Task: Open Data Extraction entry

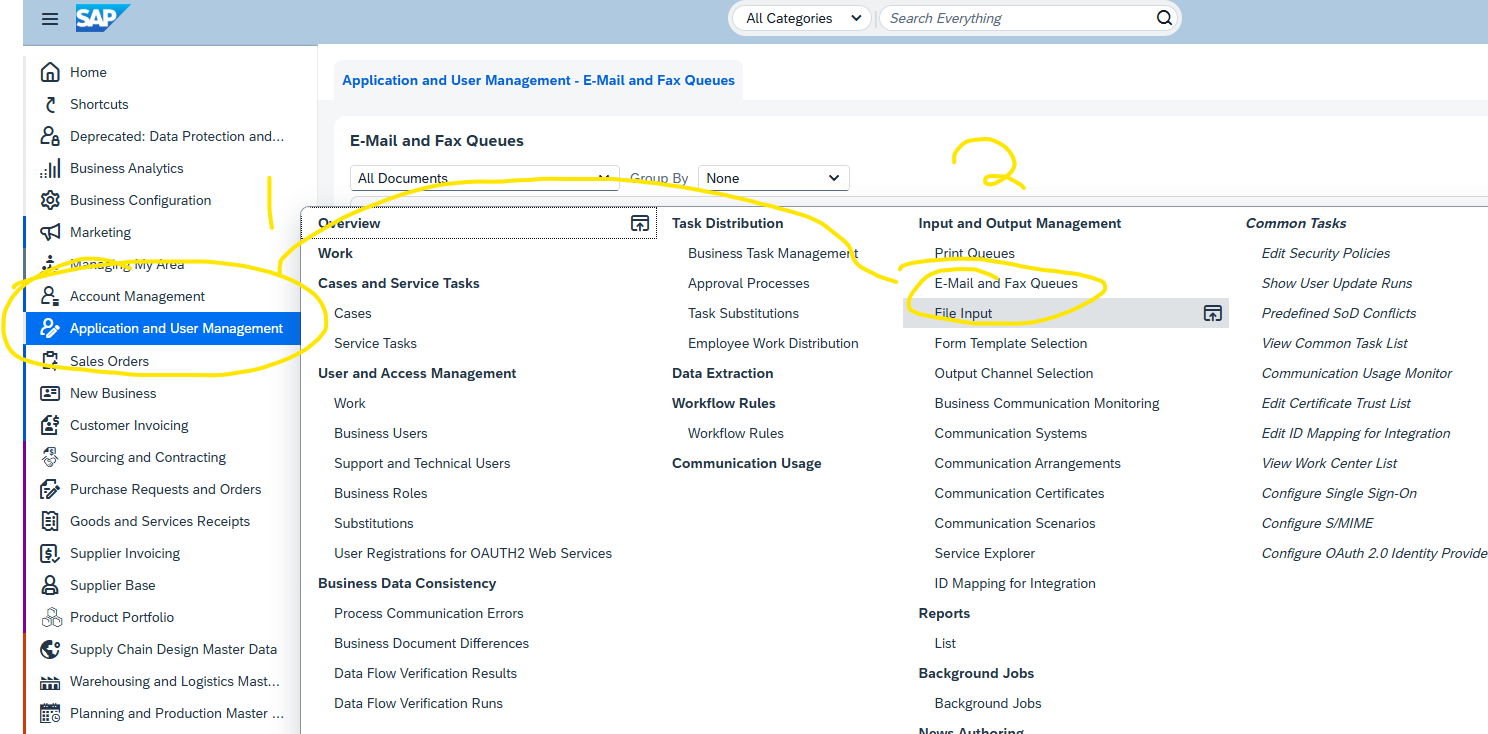Action: 722,373
